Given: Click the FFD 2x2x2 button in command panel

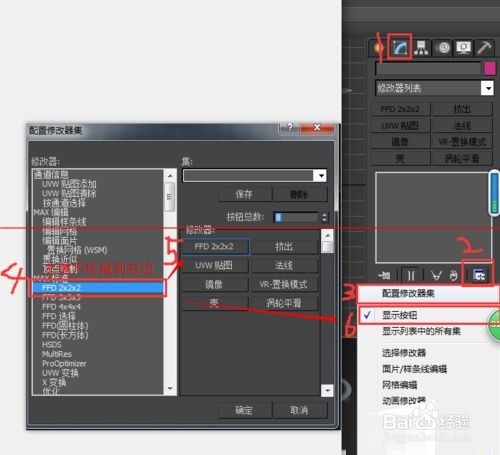Looking at the screenshot, I should point(400,109).
